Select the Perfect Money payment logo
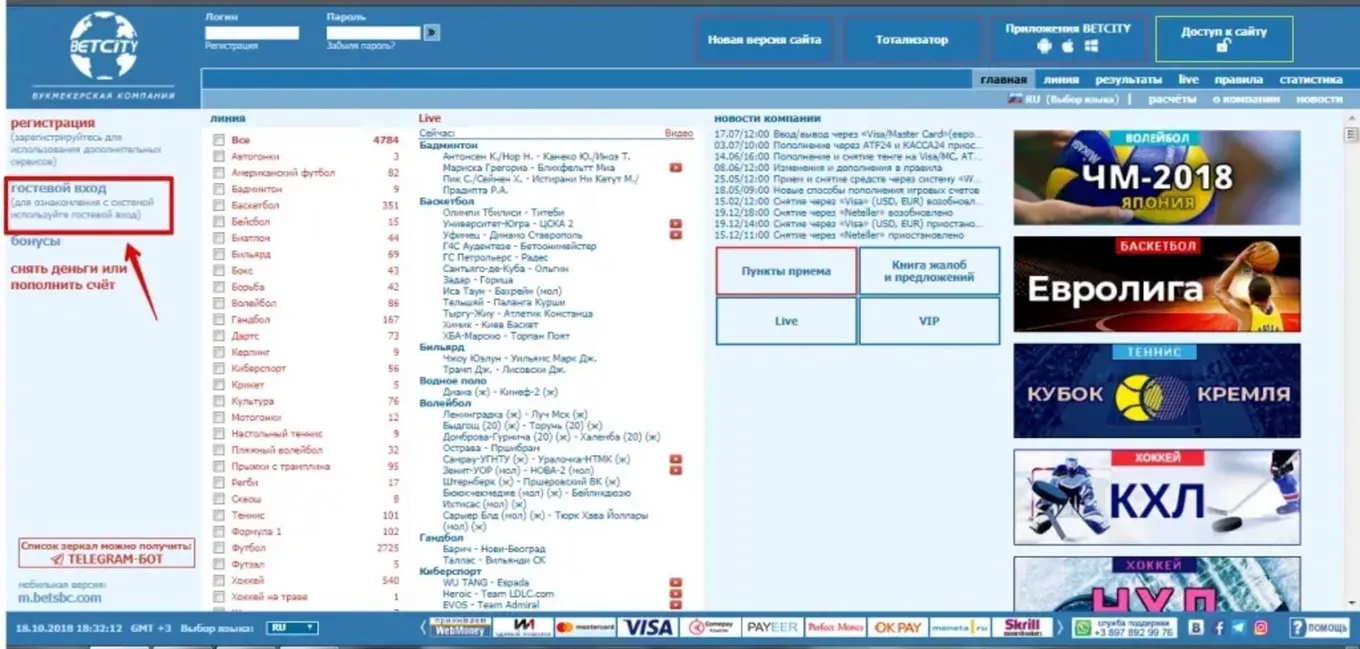The image size is (1360, 649). 835,627
